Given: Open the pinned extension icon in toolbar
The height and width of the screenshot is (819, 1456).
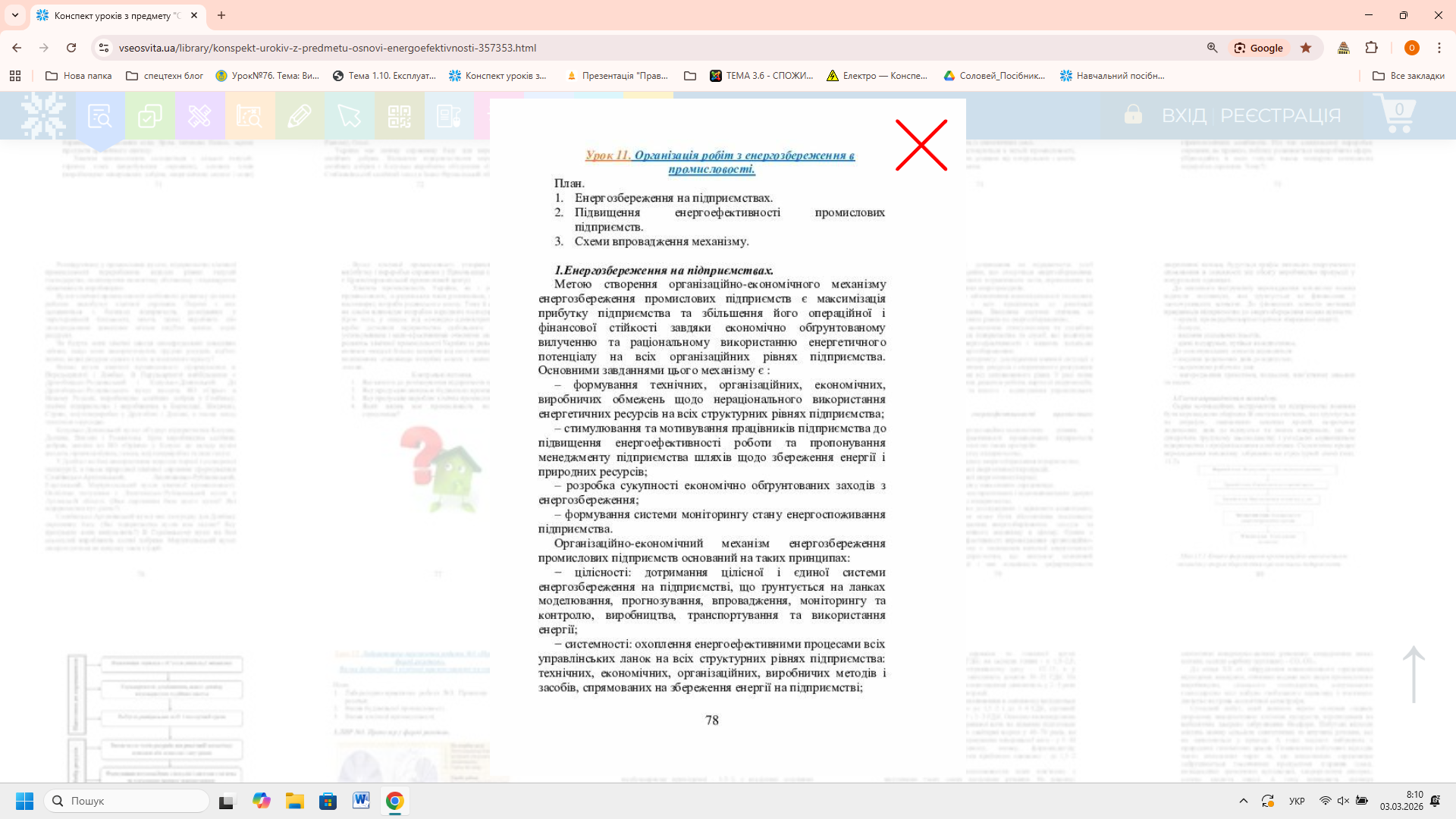Looking at the screenshot, I should (x=1344, y=48).
